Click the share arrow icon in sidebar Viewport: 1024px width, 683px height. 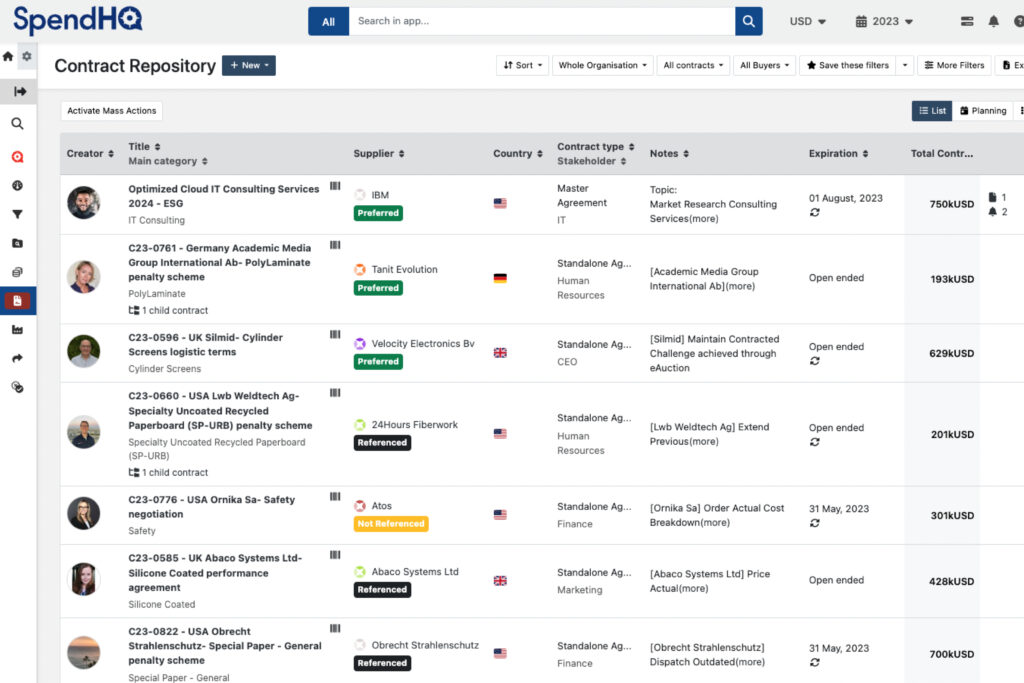click(17, 356)
